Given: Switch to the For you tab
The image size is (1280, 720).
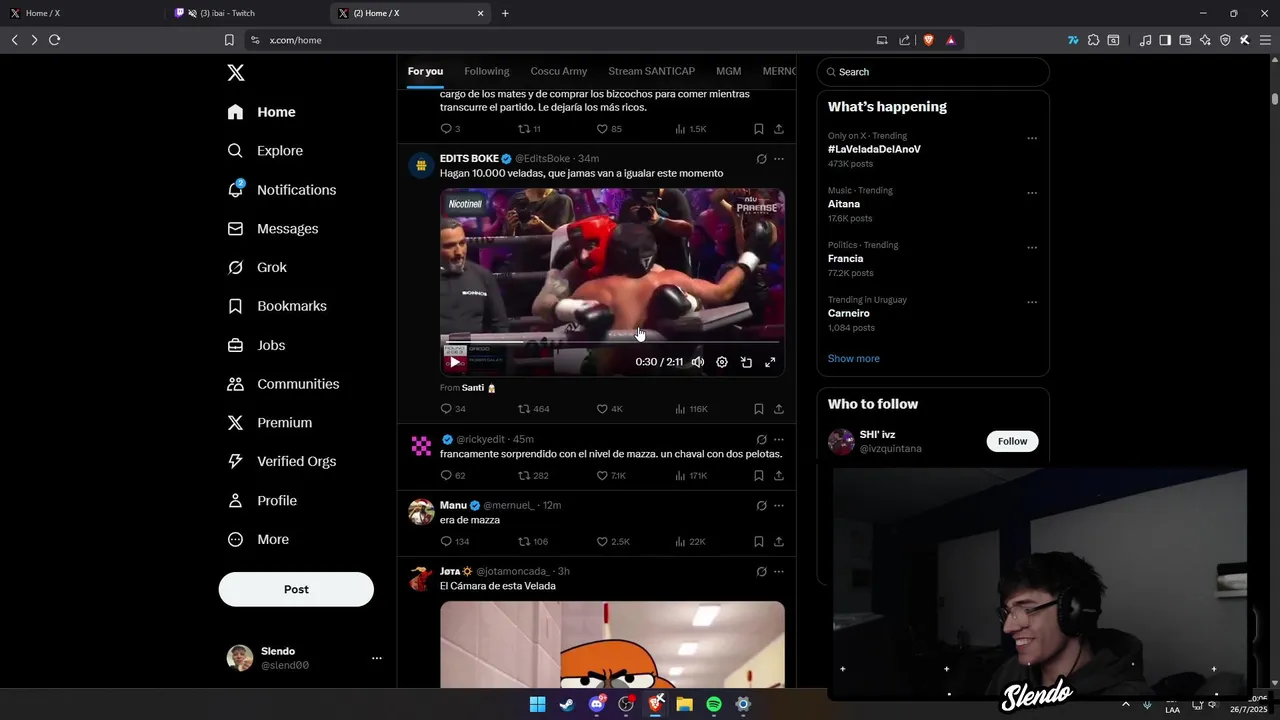Looking at the screenshot, I should (x=425, y=71).
